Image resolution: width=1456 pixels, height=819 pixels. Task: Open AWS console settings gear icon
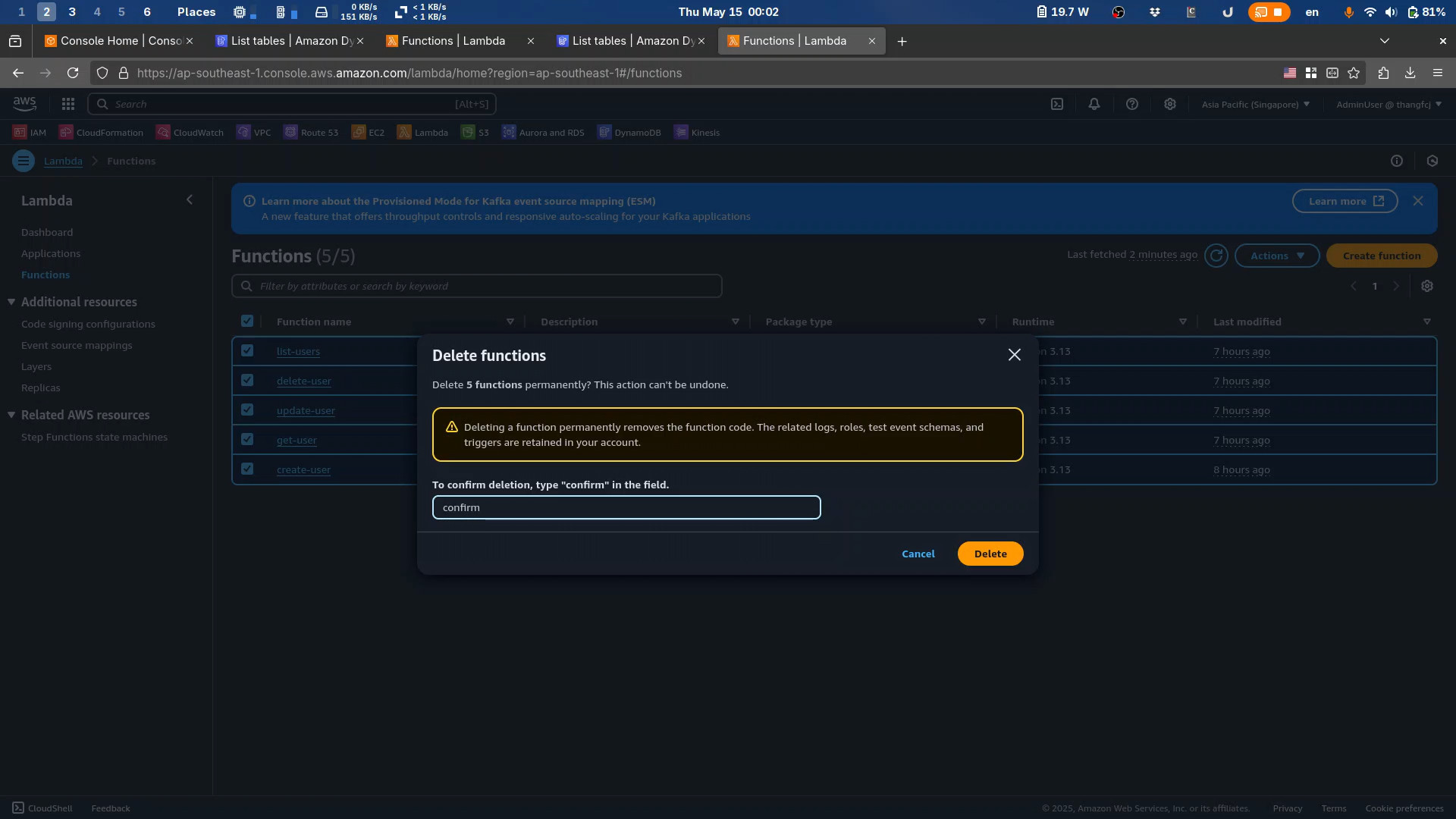pyautogui.click(x=1170, y=104)
